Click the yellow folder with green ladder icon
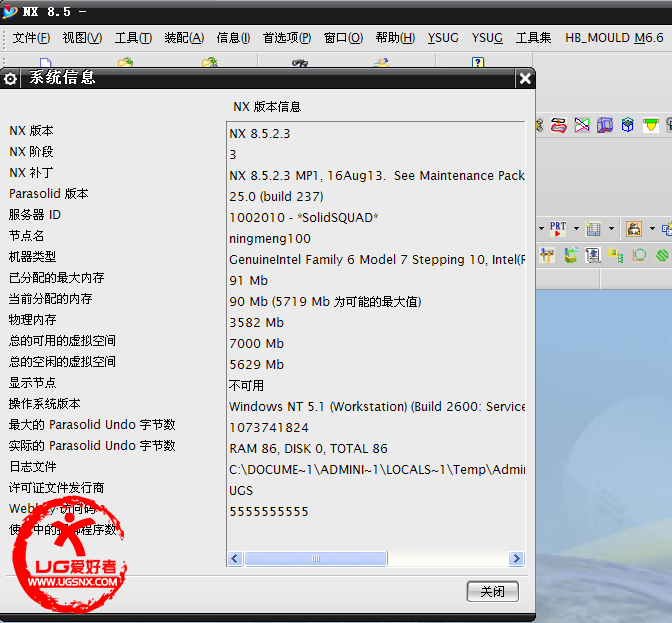The height and width of the screenshot is (623, 672). pos(616,256)
